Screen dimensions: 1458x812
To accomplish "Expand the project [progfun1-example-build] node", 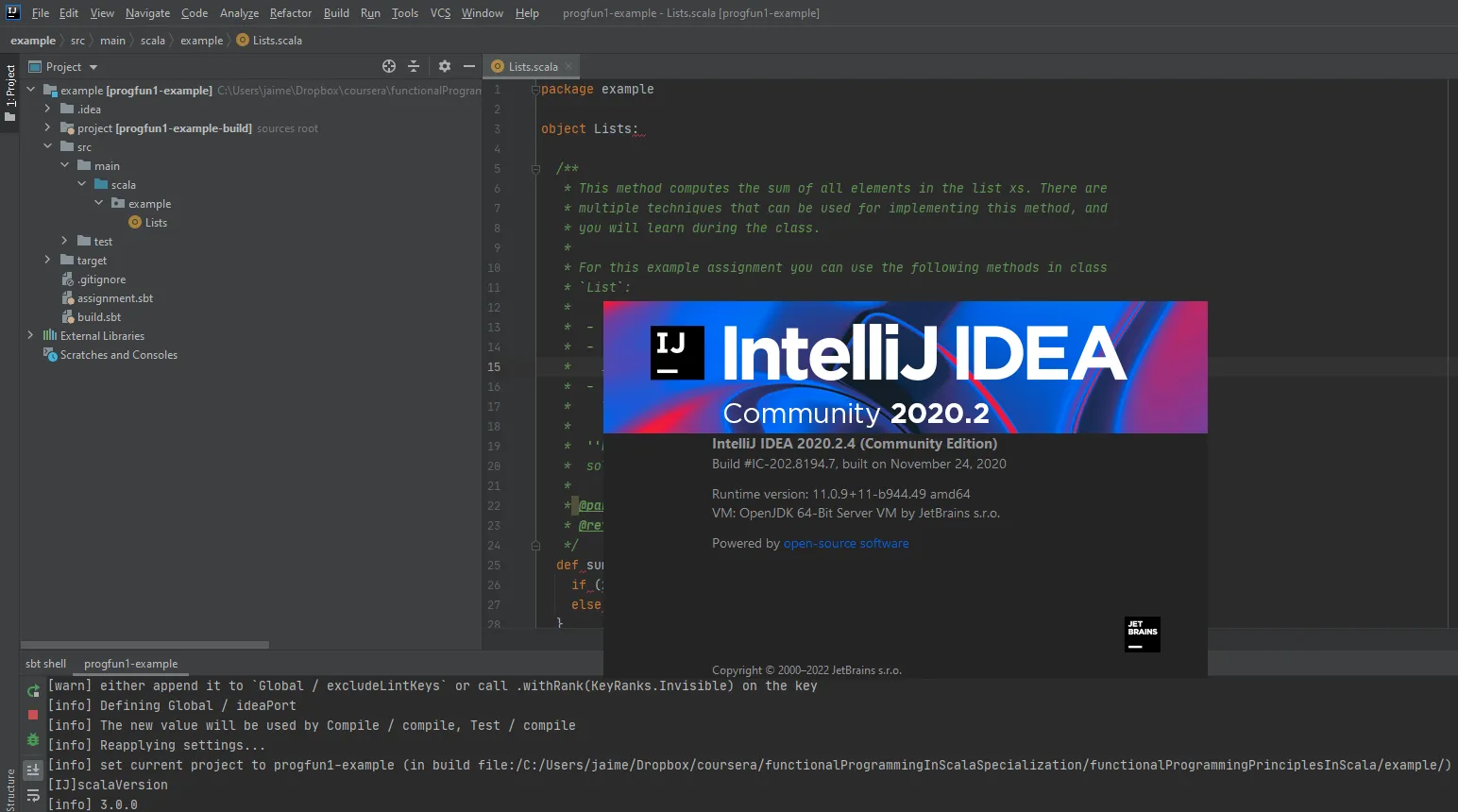I will click(x=48, y=128).
